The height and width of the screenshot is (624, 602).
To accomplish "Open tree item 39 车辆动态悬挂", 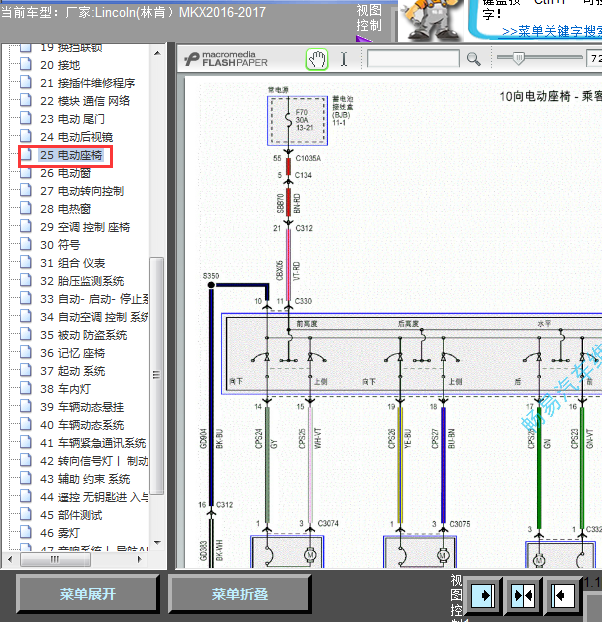I will tap(82, 407).
